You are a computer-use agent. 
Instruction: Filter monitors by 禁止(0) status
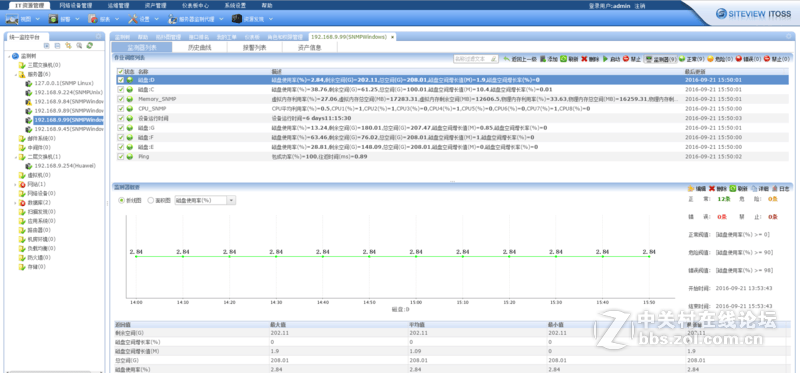point(777,59)
